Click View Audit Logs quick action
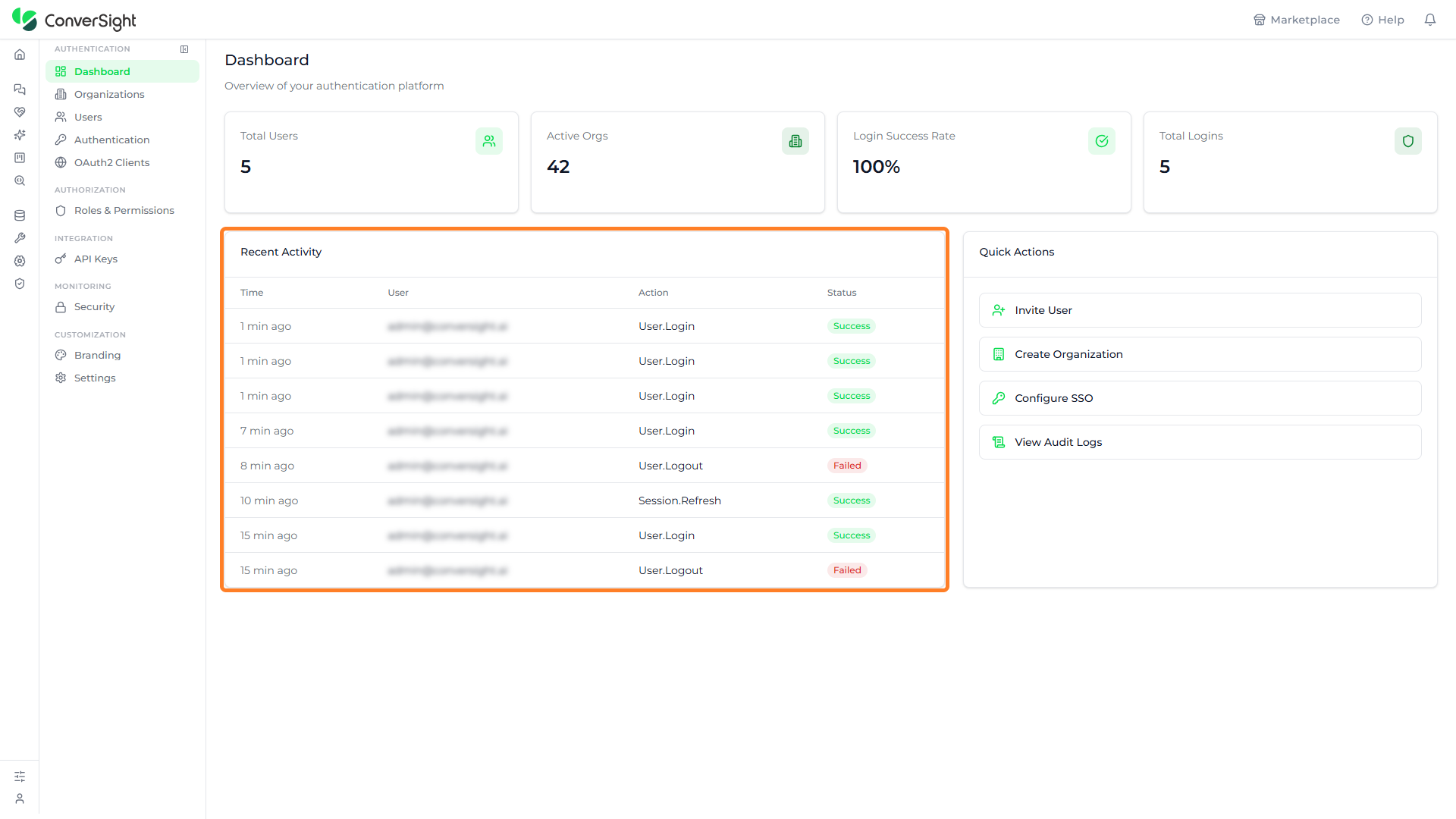Screen dimensions: 1456x819 (x=1200, y=442)
